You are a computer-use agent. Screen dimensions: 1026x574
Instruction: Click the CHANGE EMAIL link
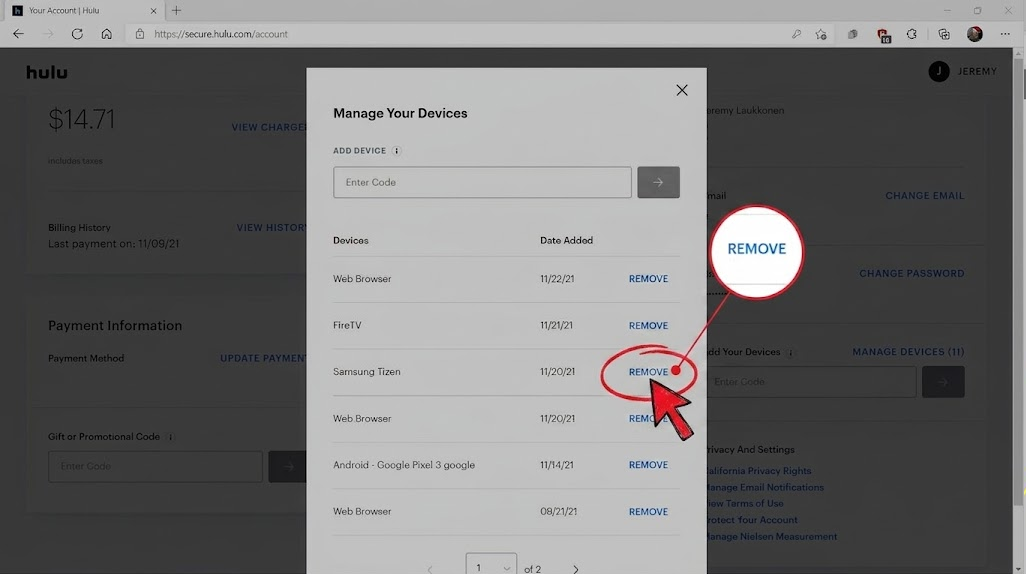(925, 196)
